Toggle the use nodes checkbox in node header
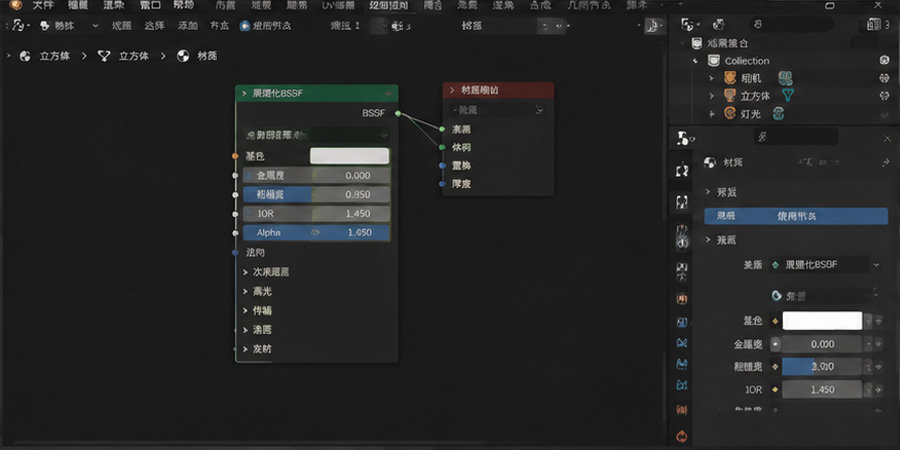Viewport: 900px width, 450px height. 245,26
